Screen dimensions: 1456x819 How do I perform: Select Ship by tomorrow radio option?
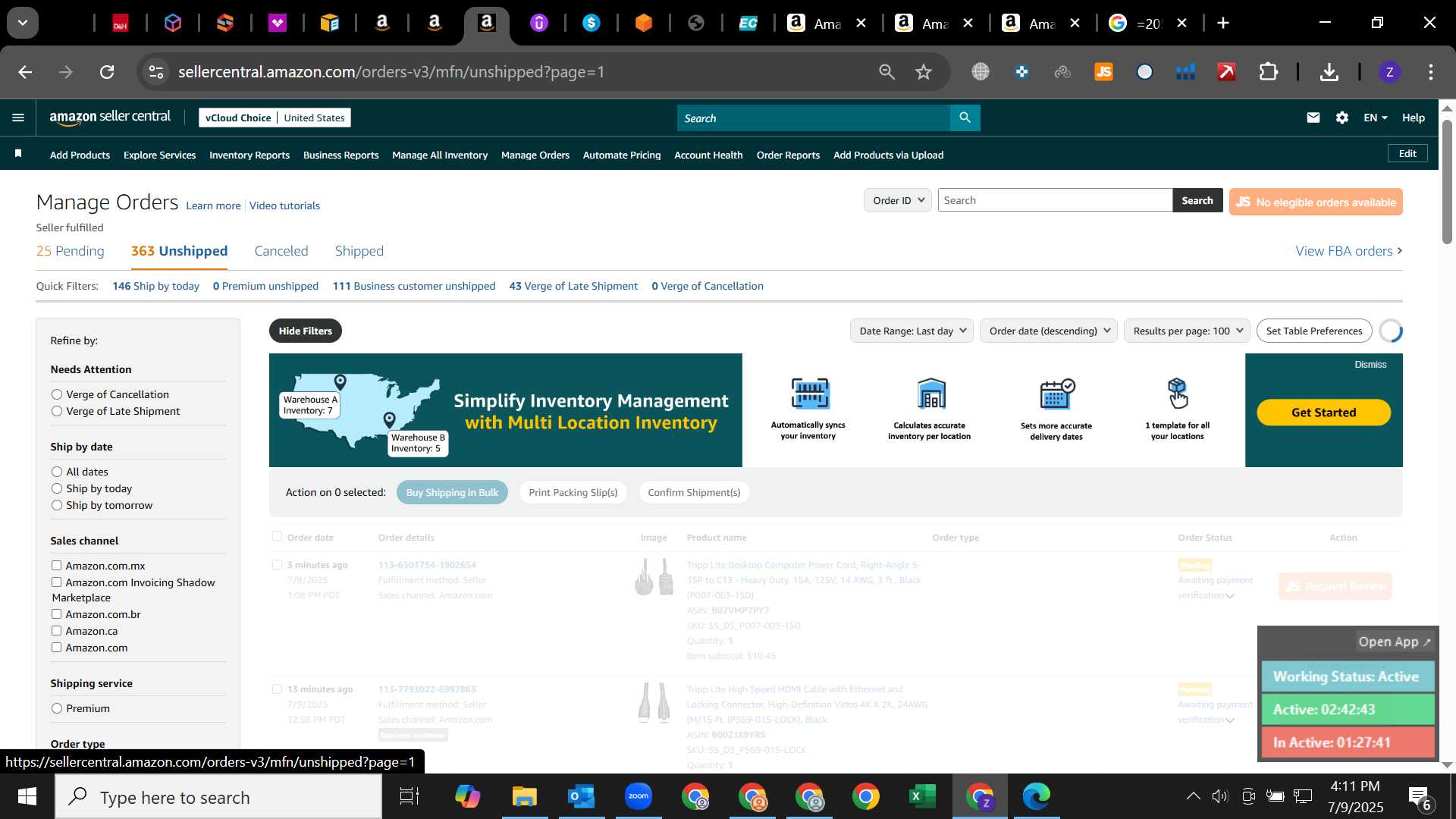pyautogui.click(x=57, y=505)
